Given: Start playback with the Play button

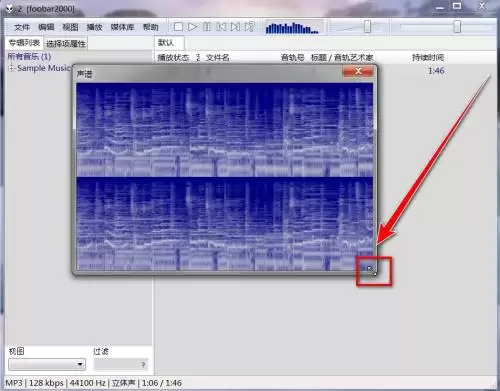Looking at the screenshot, I should tap(192, 27).
